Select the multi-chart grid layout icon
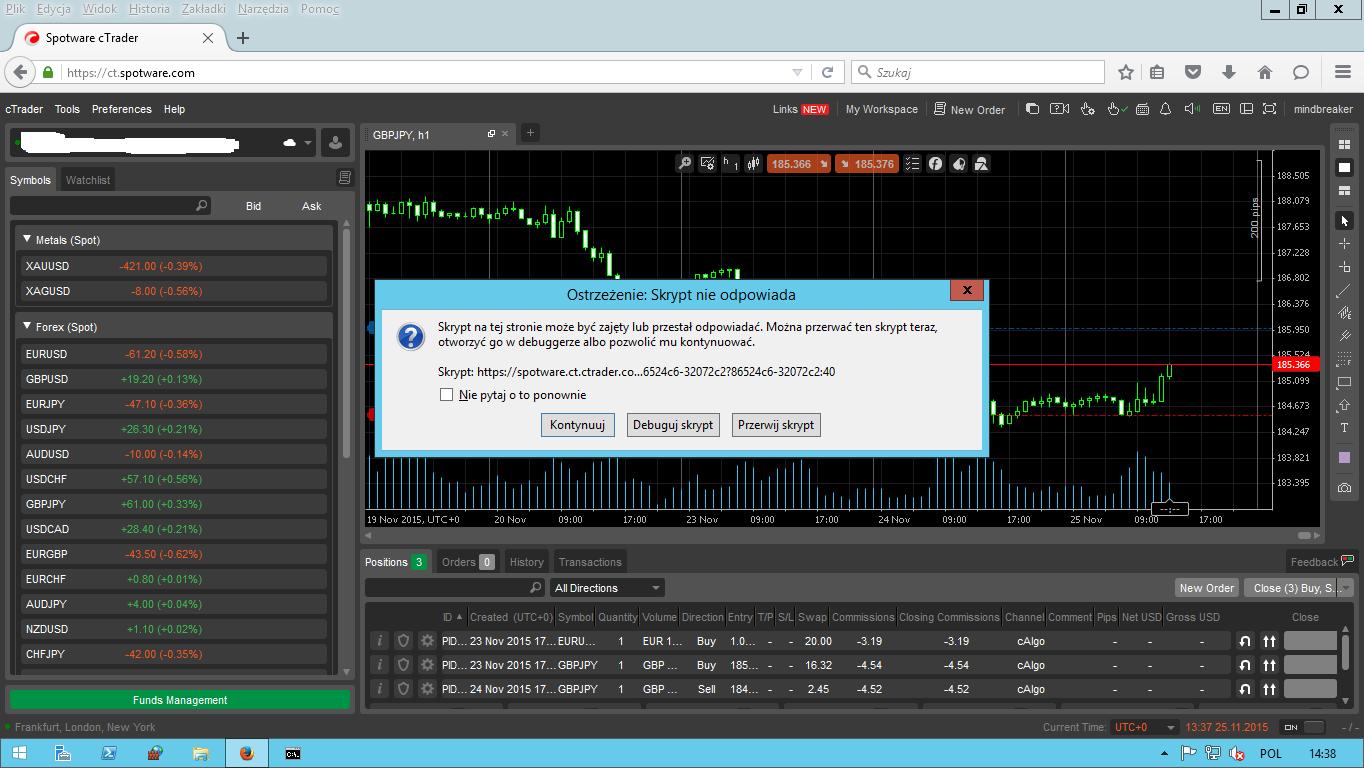1364x768 pixels. click(1344, 145)
